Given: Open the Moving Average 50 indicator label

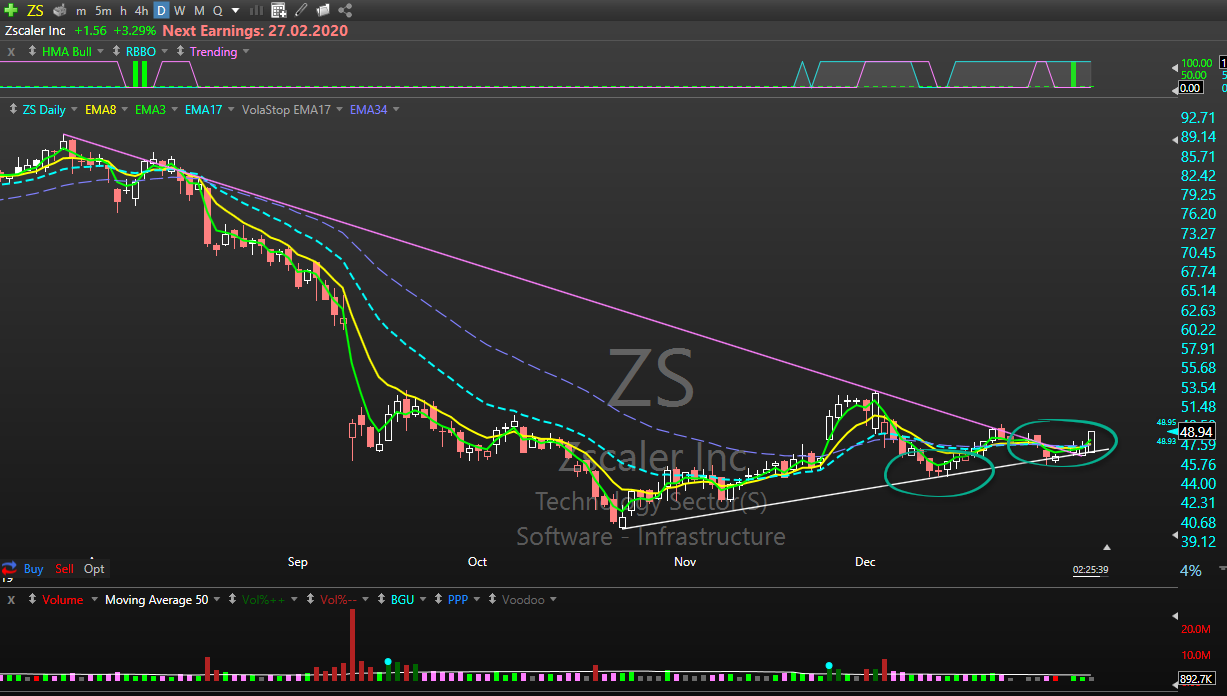Looking at the screenshot, I should click(157, 599).
